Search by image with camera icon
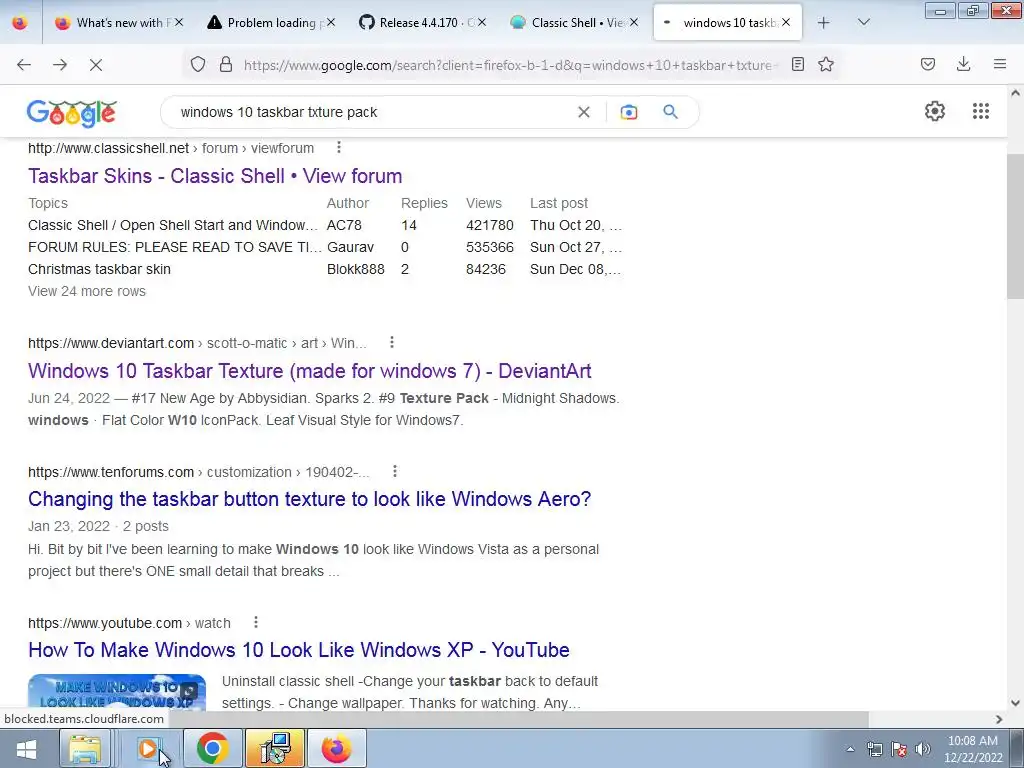This screenshot has height=768, width=1024. [629, 112]
